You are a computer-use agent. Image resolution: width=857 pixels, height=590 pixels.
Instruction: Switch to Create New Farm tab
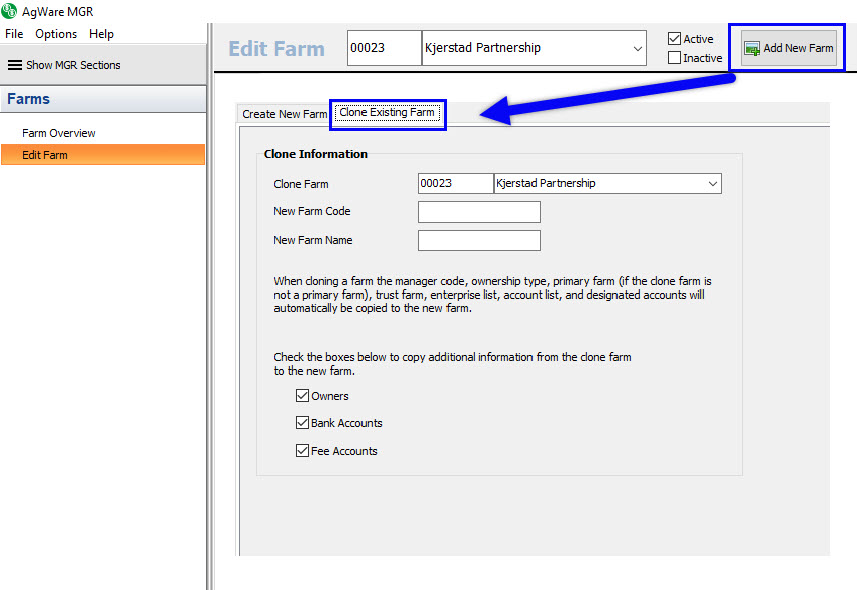[284, 114]
